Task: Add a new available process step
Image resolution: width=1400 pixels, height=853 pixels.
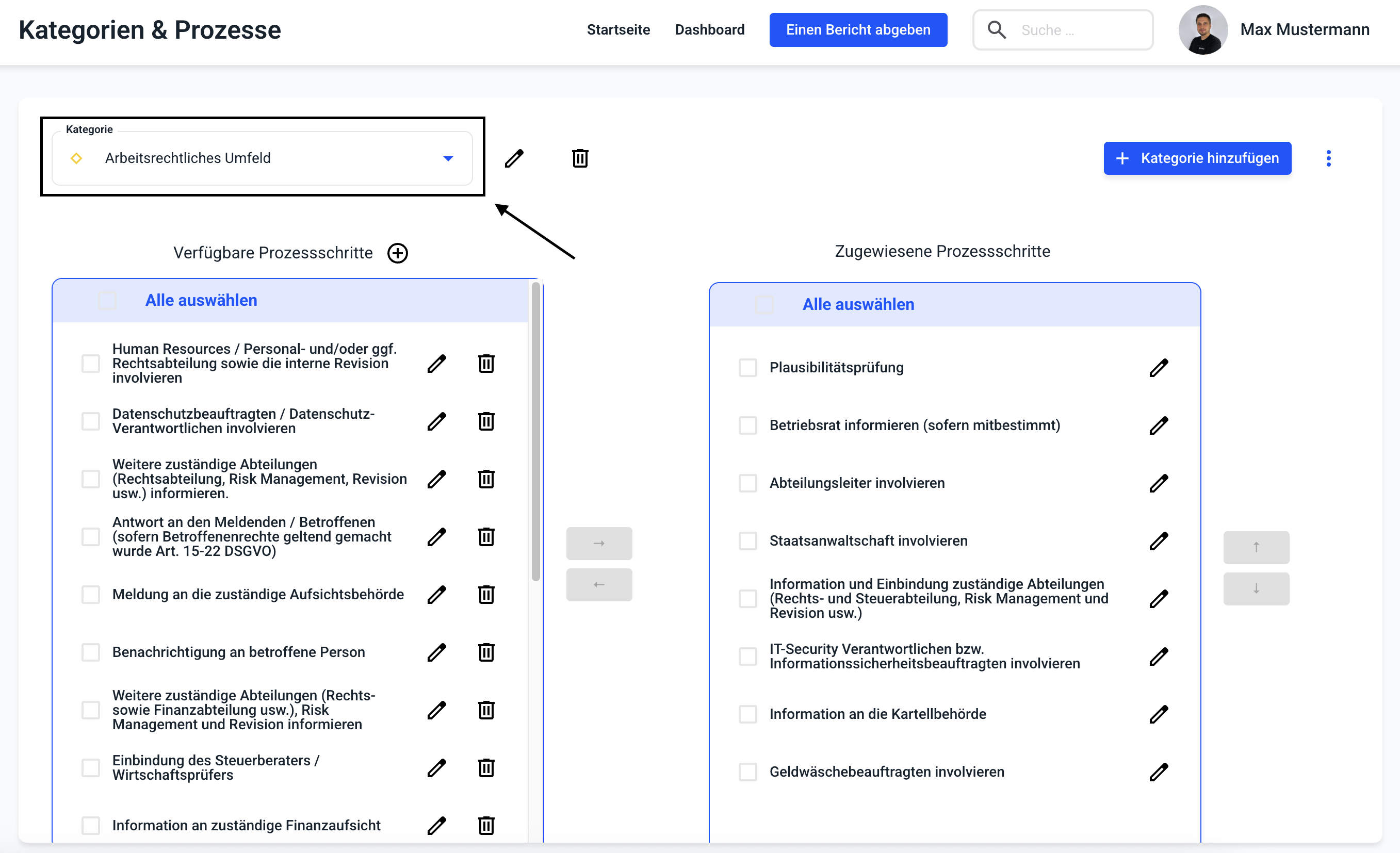Action: [x=398, y=253]
